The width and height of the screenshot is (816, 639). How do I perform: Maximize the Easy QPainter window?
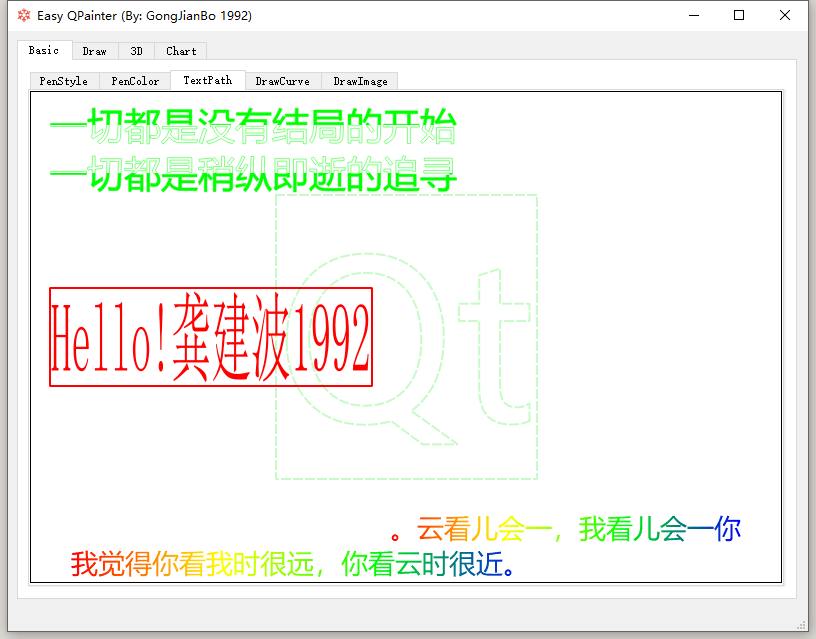[x=738, y=16]
